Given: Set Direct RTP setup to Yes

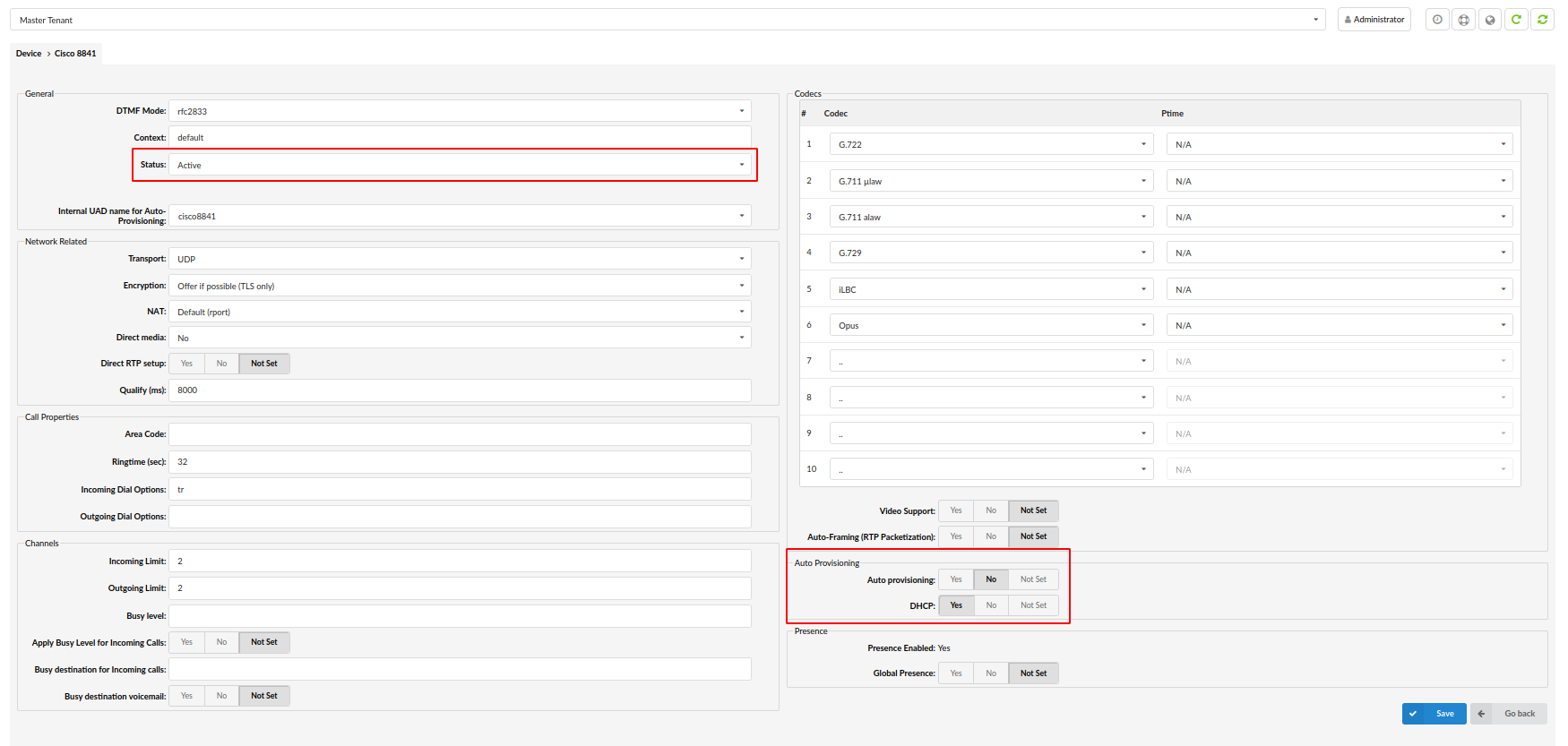Looking at the screenshot, I should (x=186, y=364).
